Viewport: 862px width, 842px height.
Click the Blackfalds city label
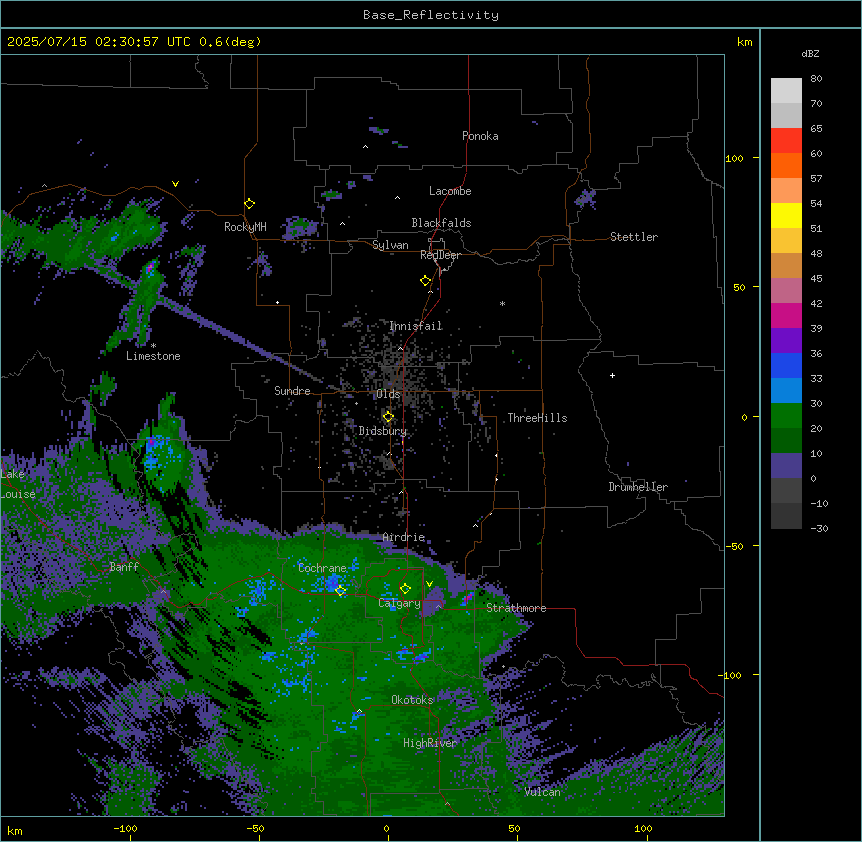tap(441, 223)
